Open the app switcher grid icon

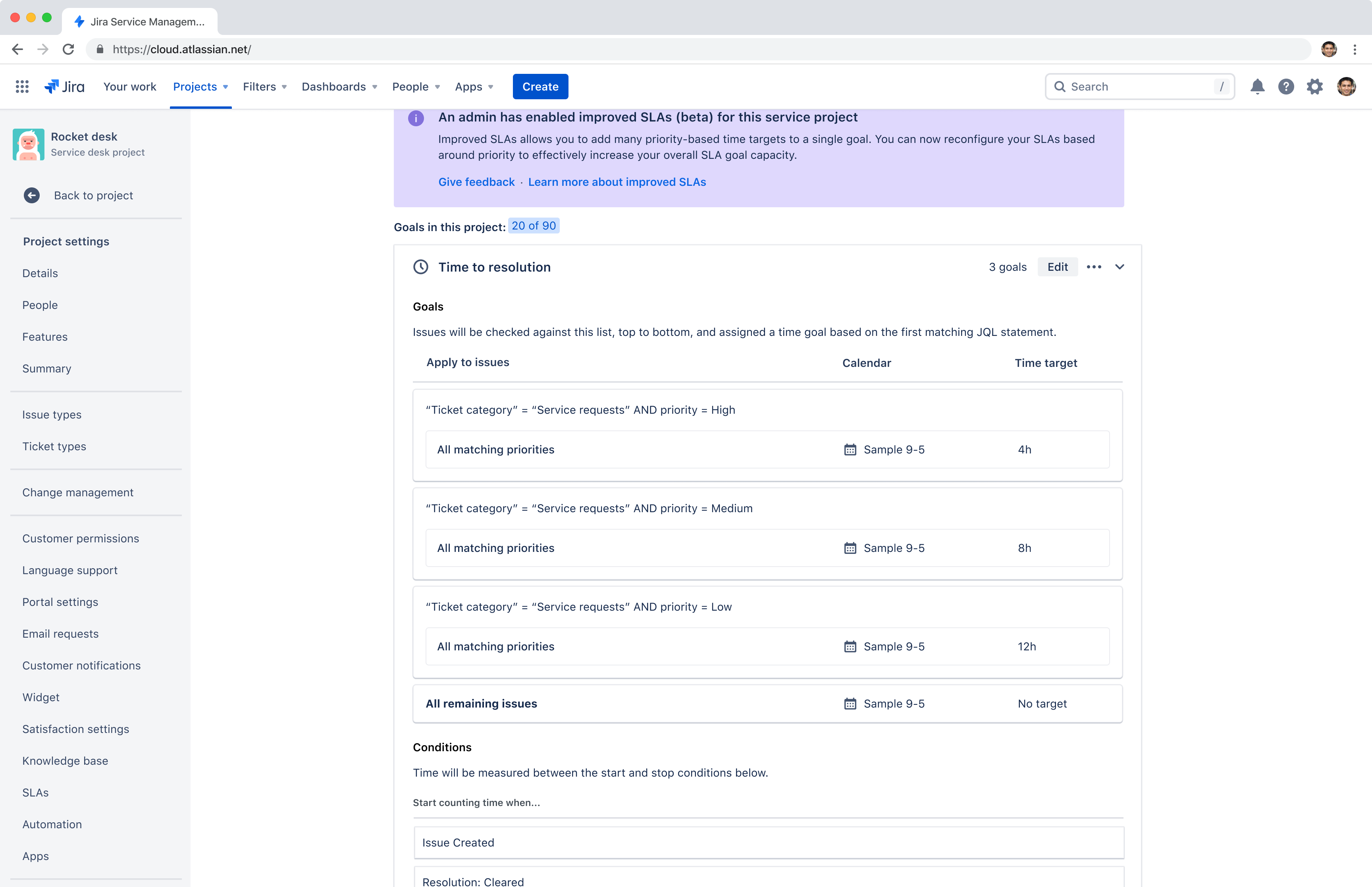22,87
